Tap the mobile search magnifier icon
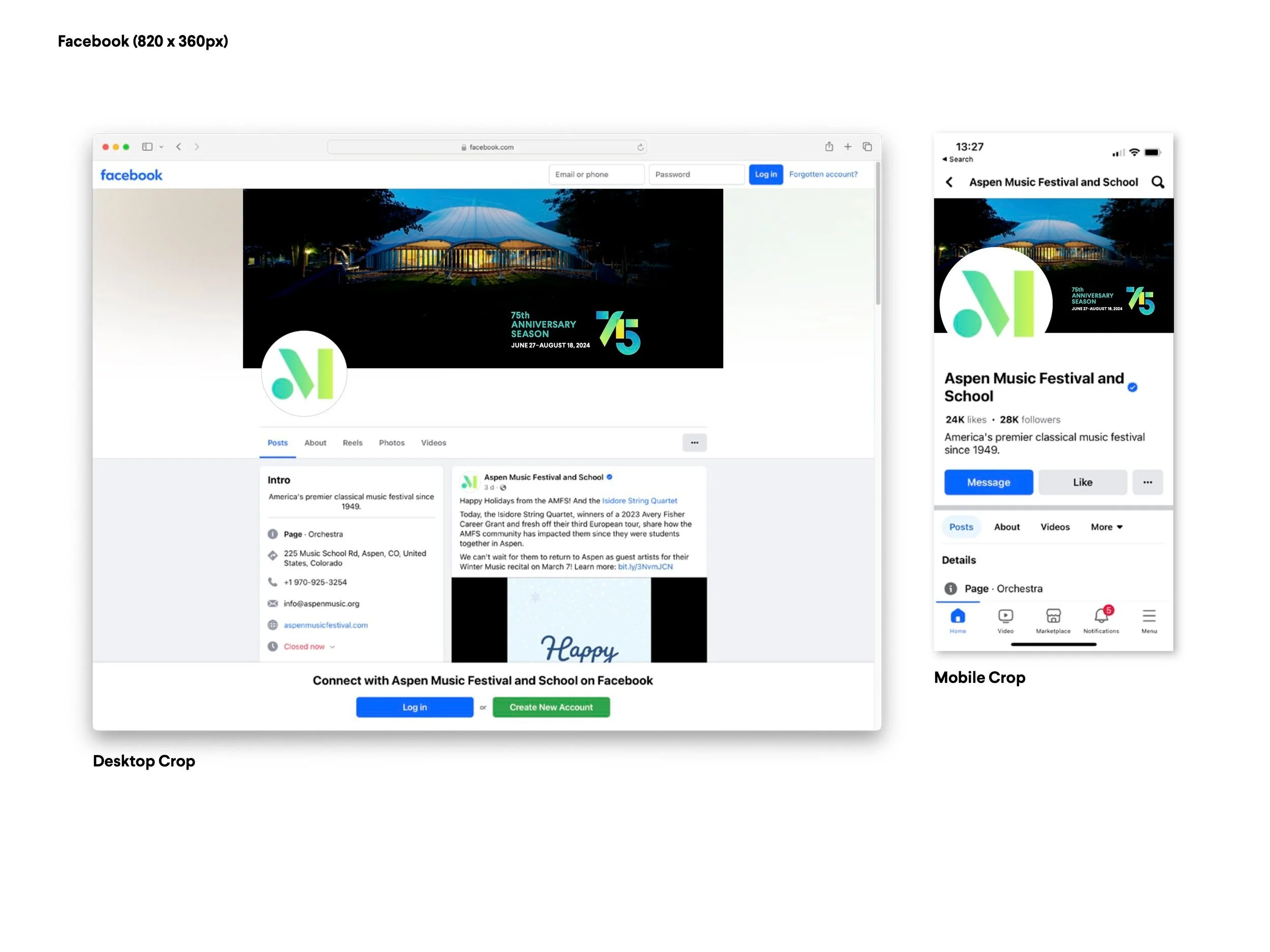This screenshot has height=952, width=1270. [x=1157, y=182]
